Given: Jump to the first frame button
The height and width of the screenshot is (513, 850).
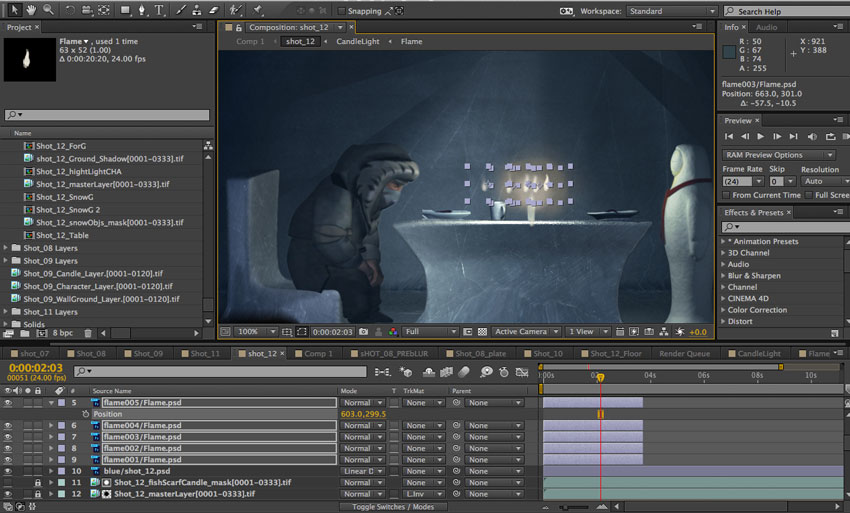Looking at the screenshot, I should tap(729, 137).
